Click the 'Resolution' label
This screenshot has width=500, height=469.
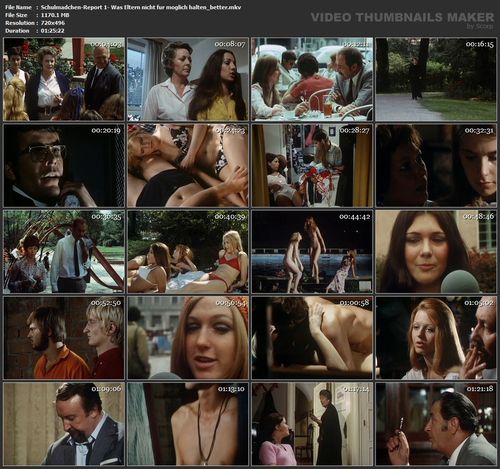click(x=20, y=23)
